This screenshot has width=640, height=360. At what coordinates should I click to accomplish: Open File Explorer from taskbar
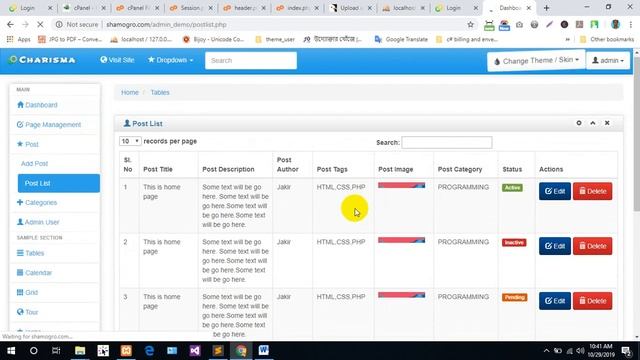click(80, 351)
